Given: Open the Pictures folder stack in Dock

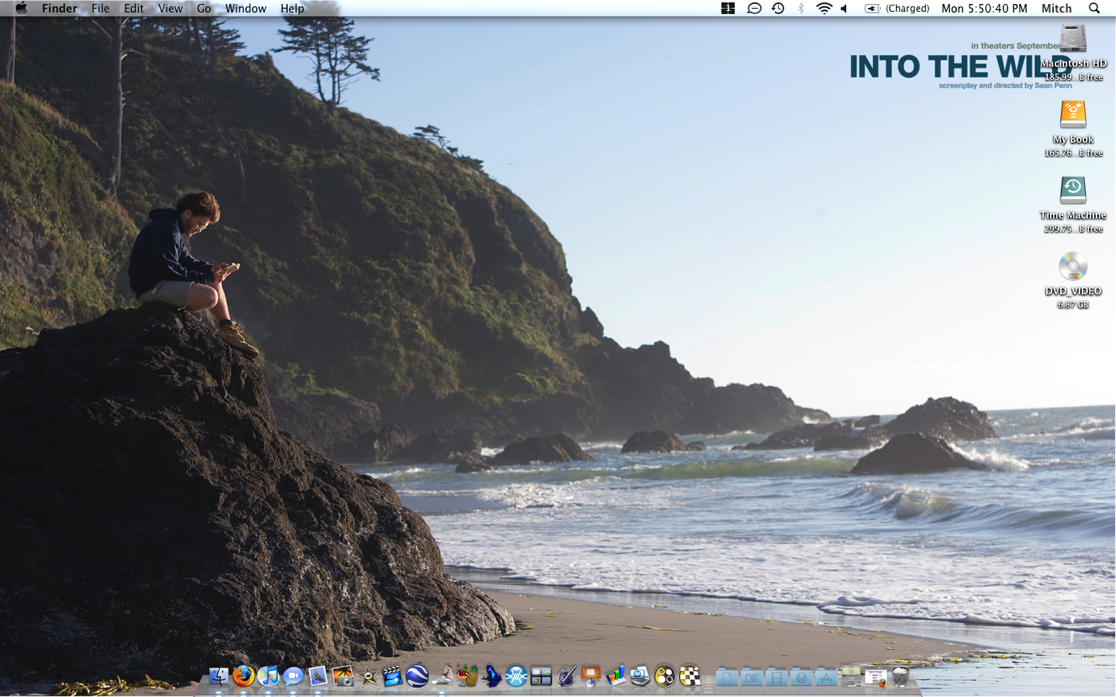Looking at the screenshot, I should 751,676.
